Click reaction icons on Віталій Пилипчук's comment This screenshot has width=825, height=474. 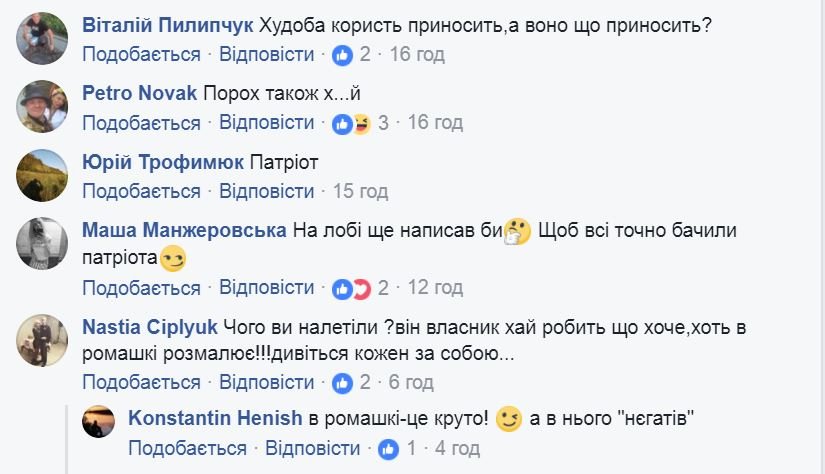[341, 54]
